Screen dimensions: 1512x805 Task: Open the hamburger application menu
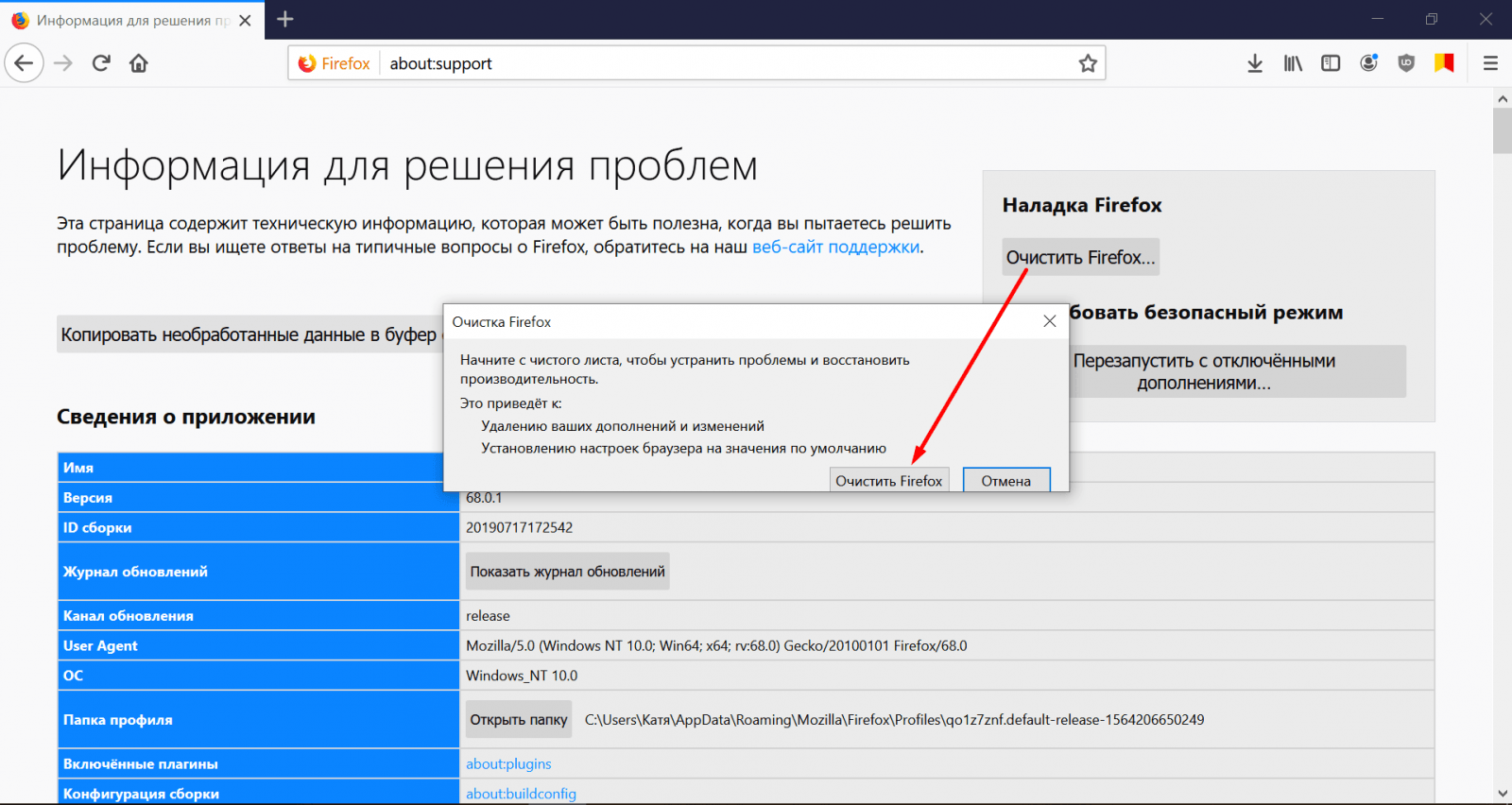1490,63
